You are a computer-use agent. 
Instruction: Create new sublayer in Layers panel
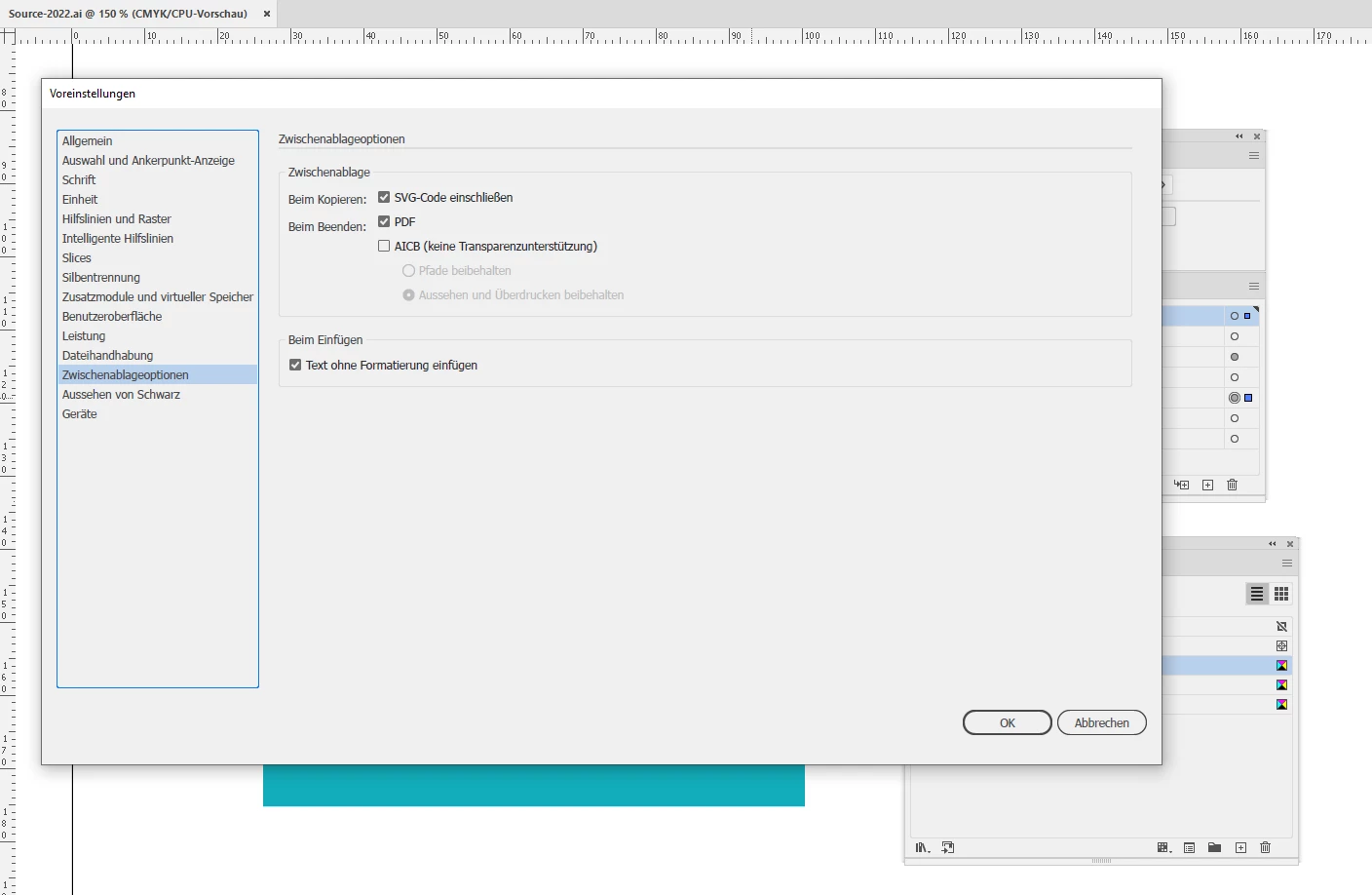pos(1182,485)
